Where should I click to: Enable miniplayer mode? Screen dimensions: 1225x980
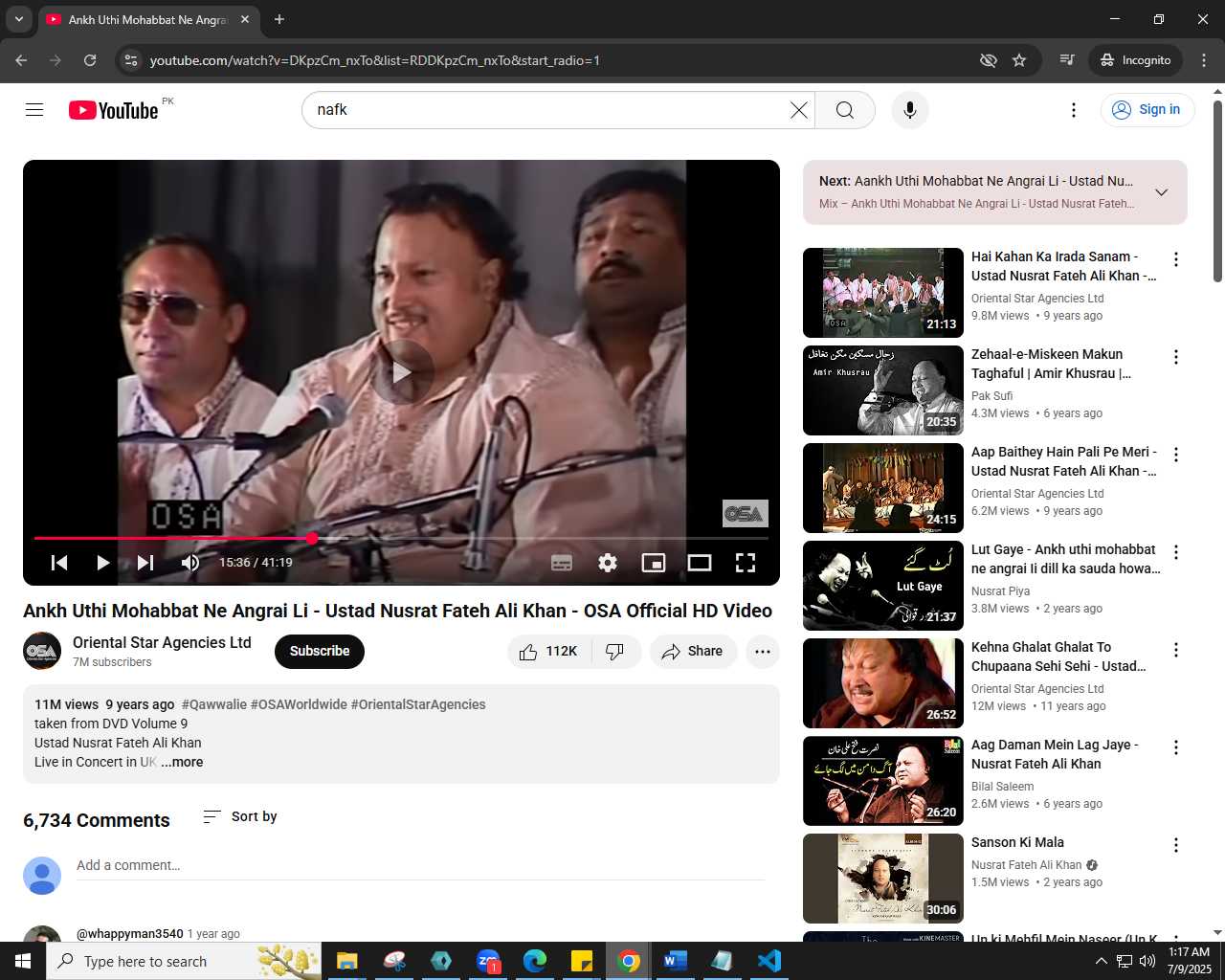pyautogui.click(x=654, y=563)
